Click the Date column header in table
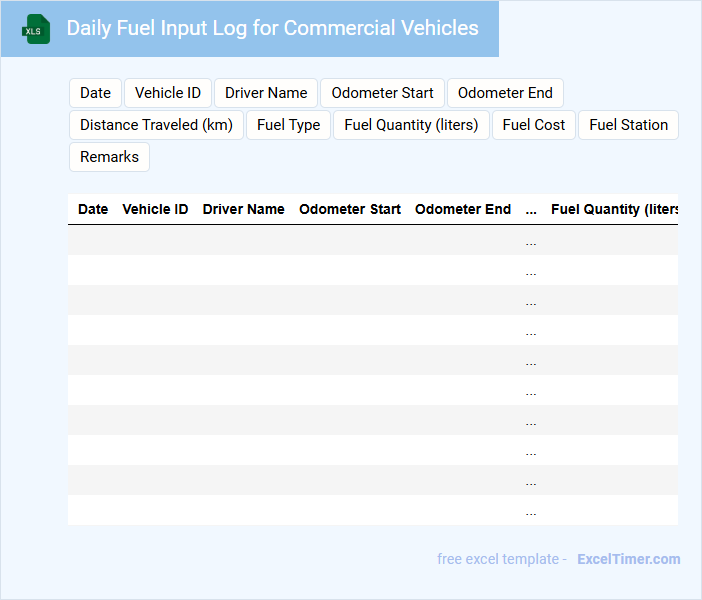The image size is (702, 600). click(93, 210)
